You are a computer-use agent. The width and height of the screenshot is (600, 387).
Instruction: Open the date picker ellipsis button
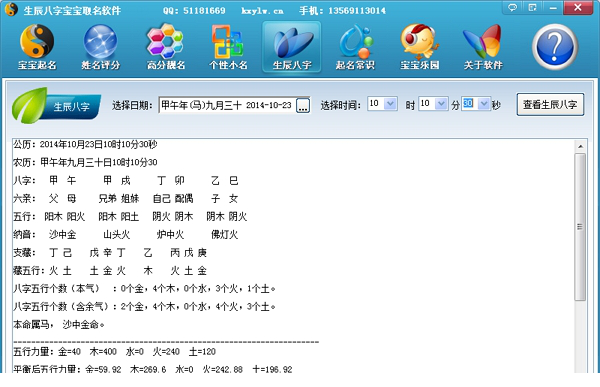coord(303,106)
